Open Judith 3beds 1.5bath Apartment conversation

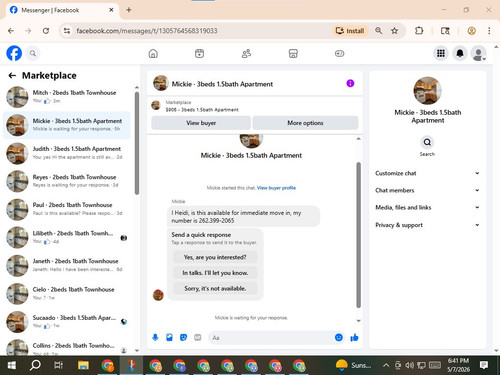pyautogui.click(x=67, y=153)
